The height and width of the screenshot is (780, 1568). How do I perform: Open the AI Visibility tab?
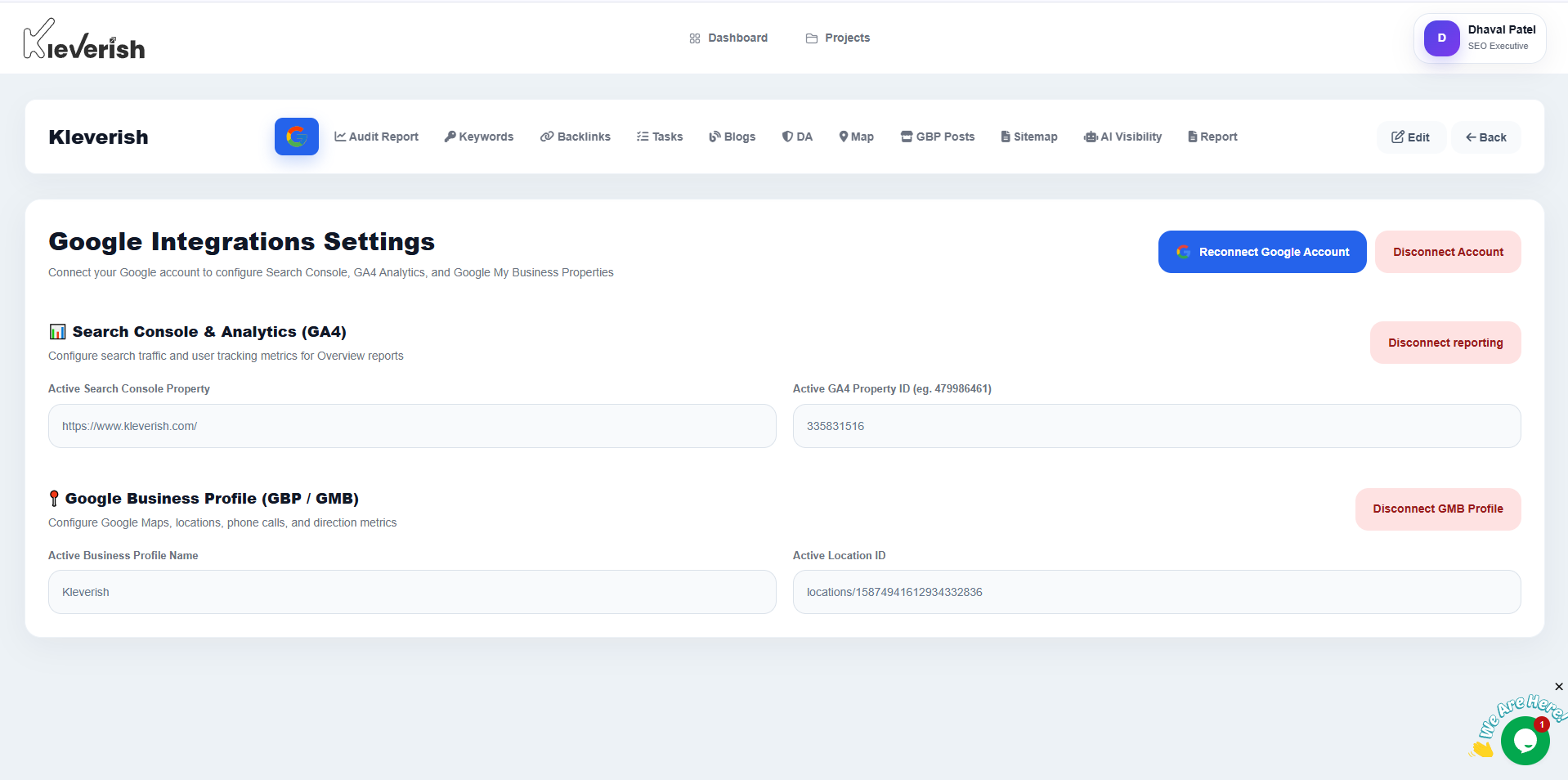point(1122,137)
